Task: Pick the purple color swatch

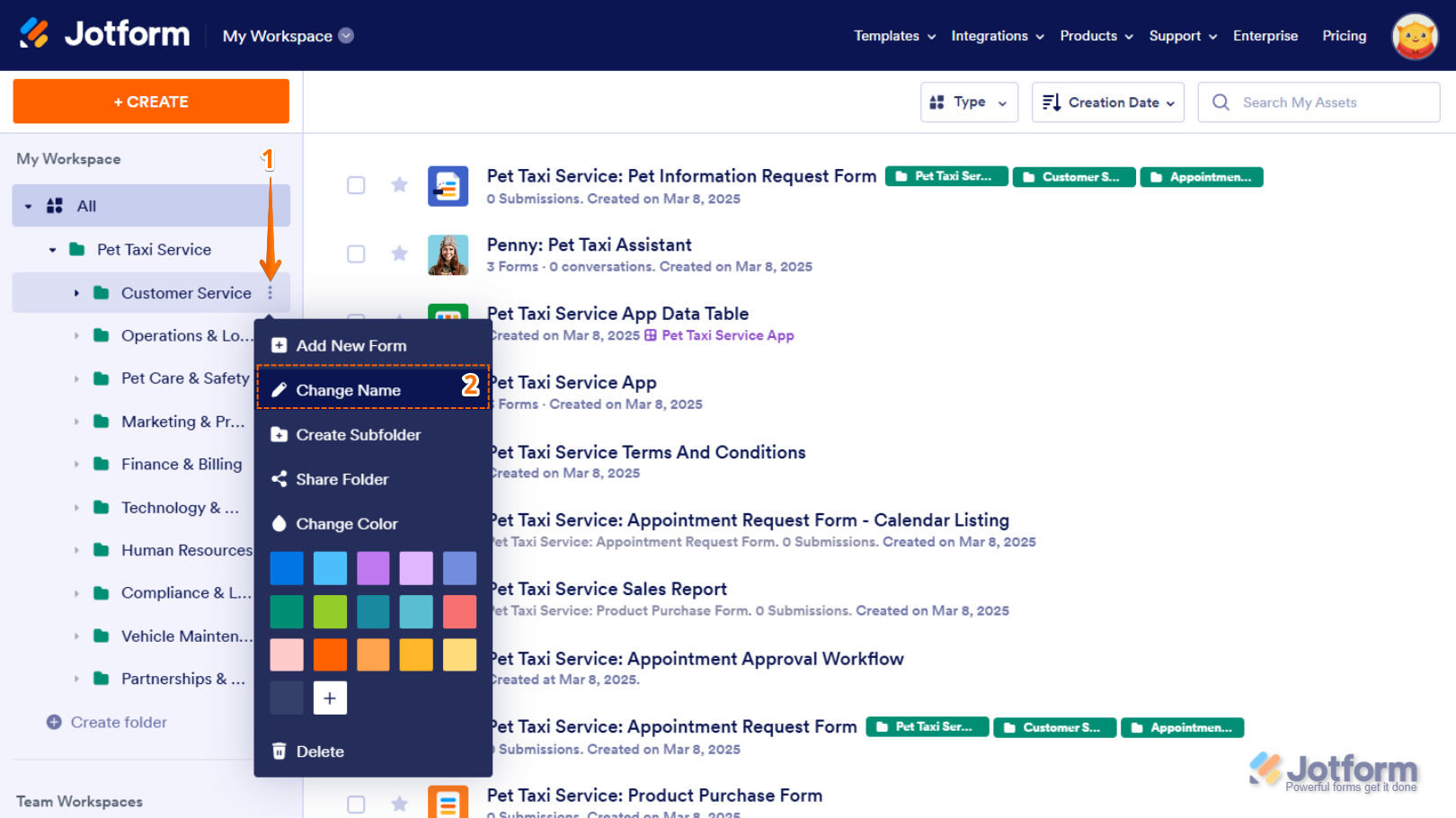Action: (x=373, y=568)
